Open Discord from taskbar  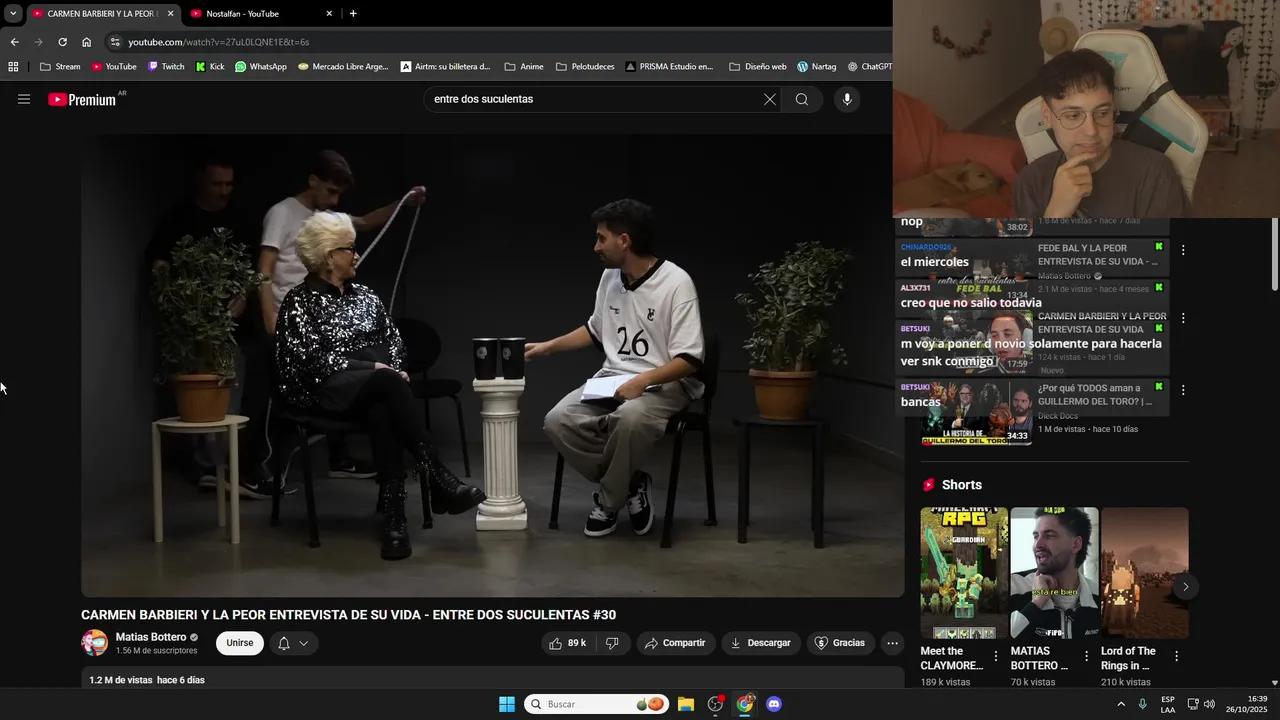pos(773,704)
